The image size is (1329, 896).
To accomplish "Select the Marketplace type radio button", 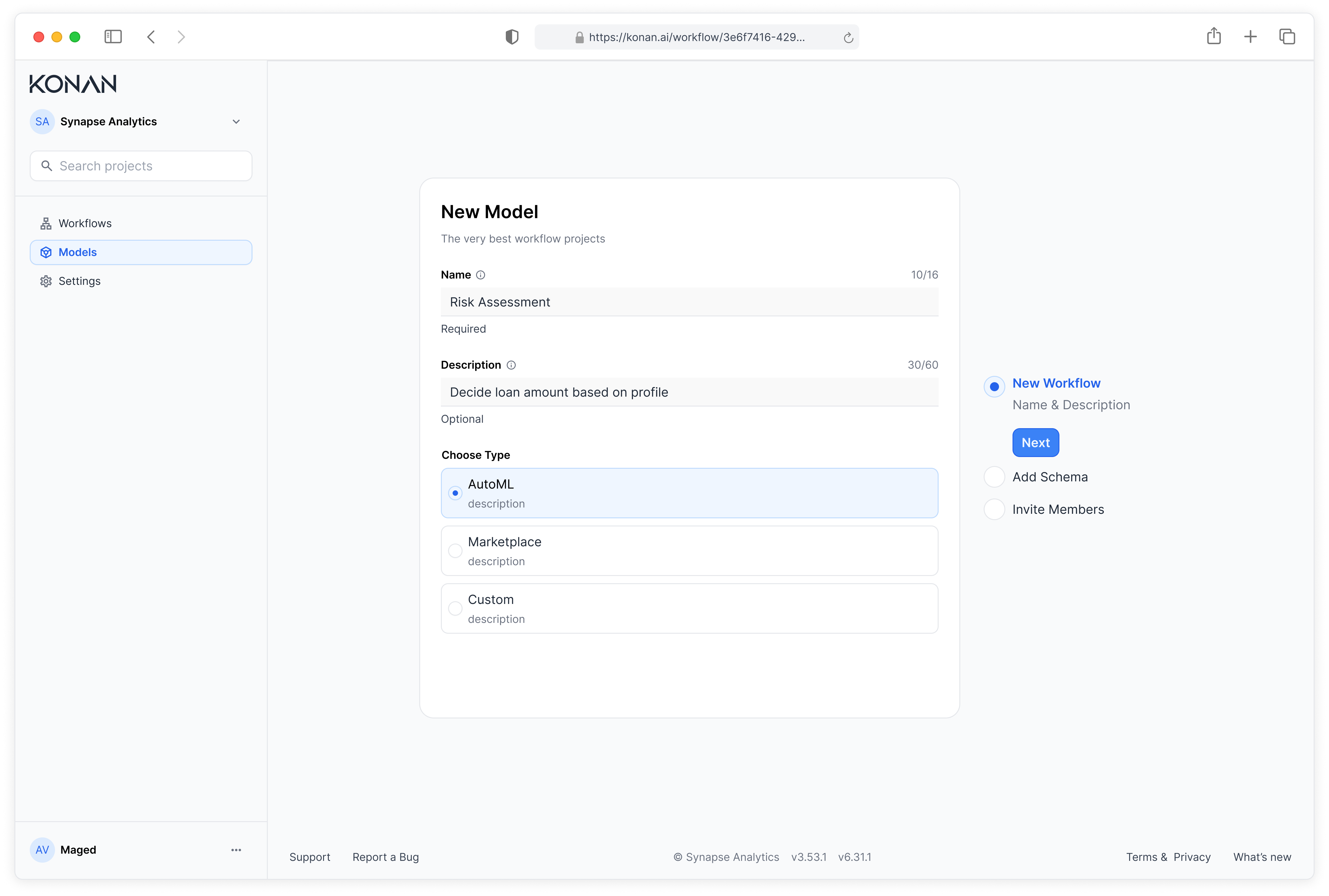I will coord(455,551).
